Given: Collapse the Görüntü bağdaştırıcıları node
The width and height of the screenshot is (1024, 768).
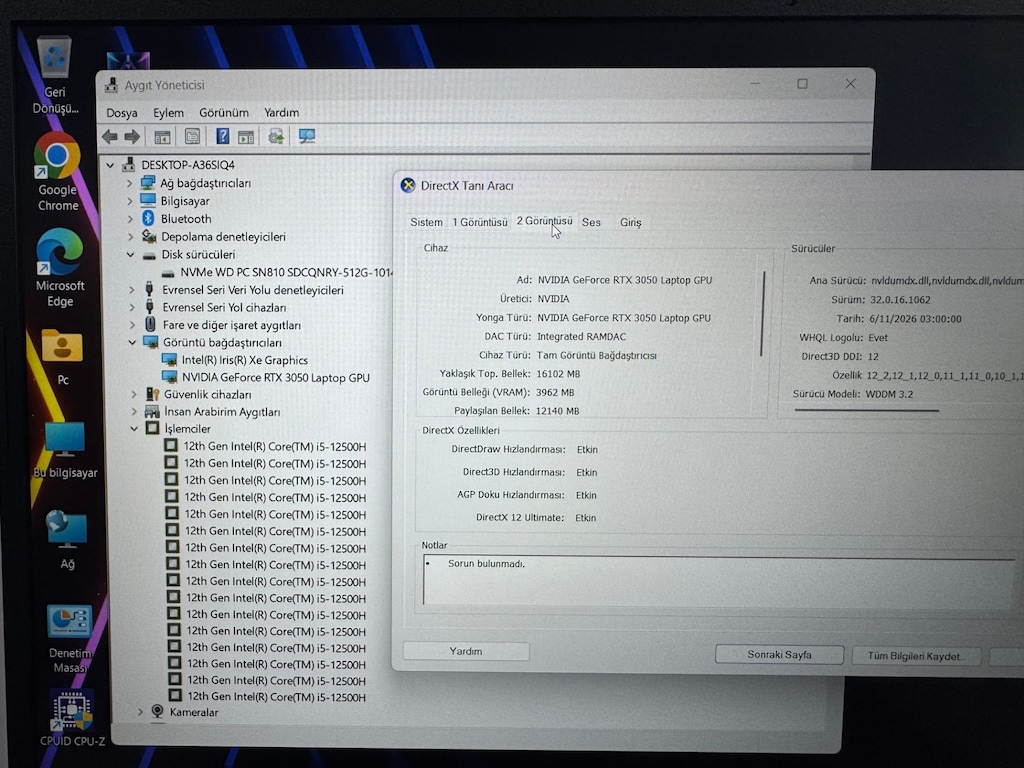Looking at the screenshot, I should click(132, 342).
